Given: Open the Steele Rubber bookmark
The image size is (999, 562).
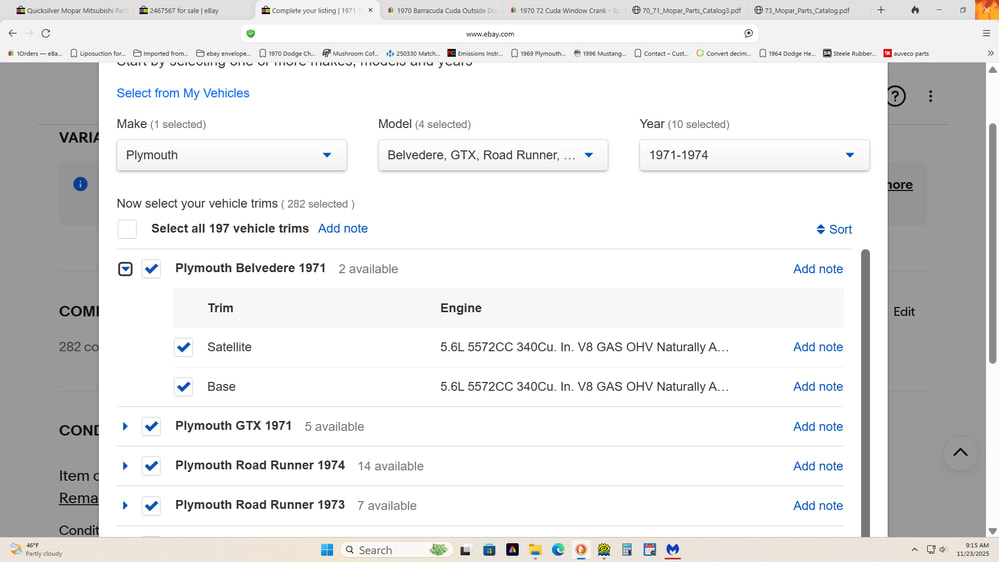Looking at the screenshot, I should tap(849, 54).
